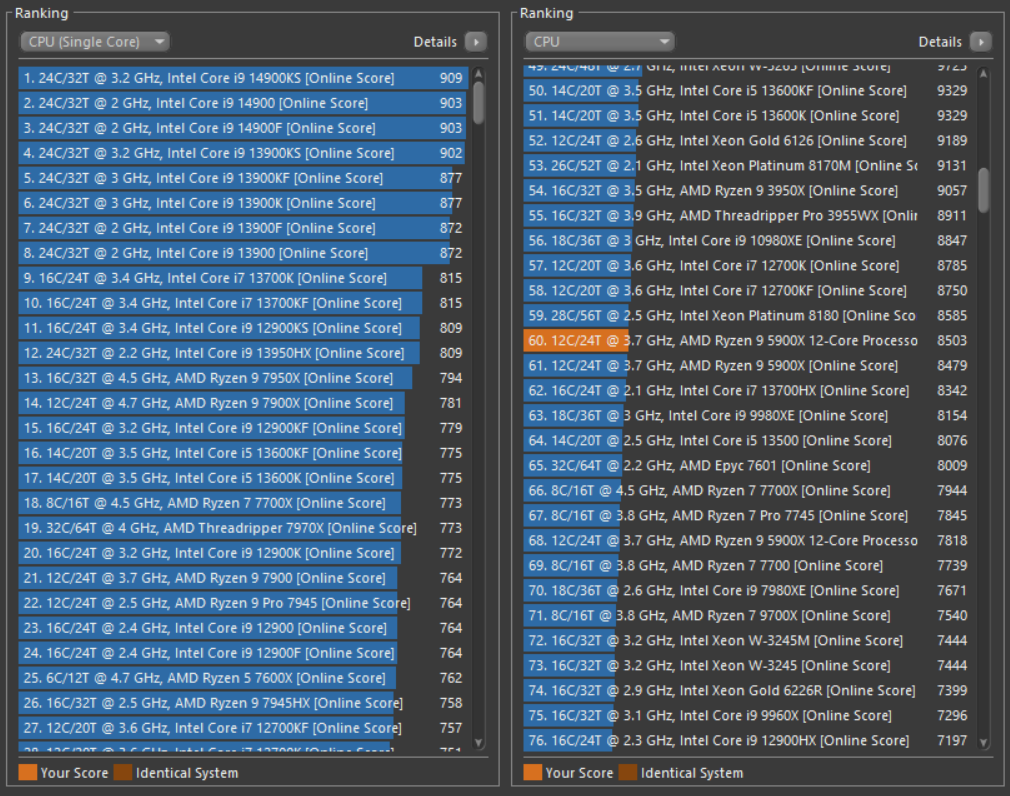Click Details arrow in single core ranking
The image size is (1010, 796).
pyautogui.click(x=476, y=42)
